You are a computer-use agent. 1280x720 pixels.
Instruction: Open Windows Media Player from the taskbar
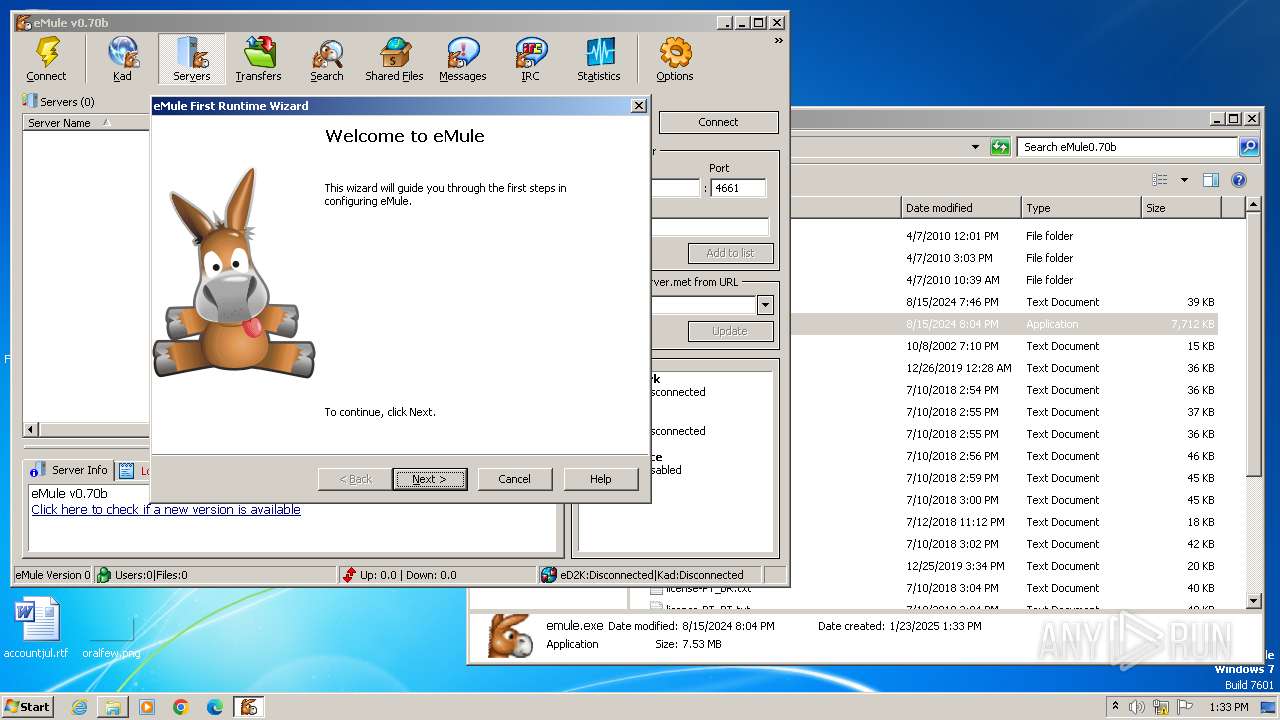147,707
